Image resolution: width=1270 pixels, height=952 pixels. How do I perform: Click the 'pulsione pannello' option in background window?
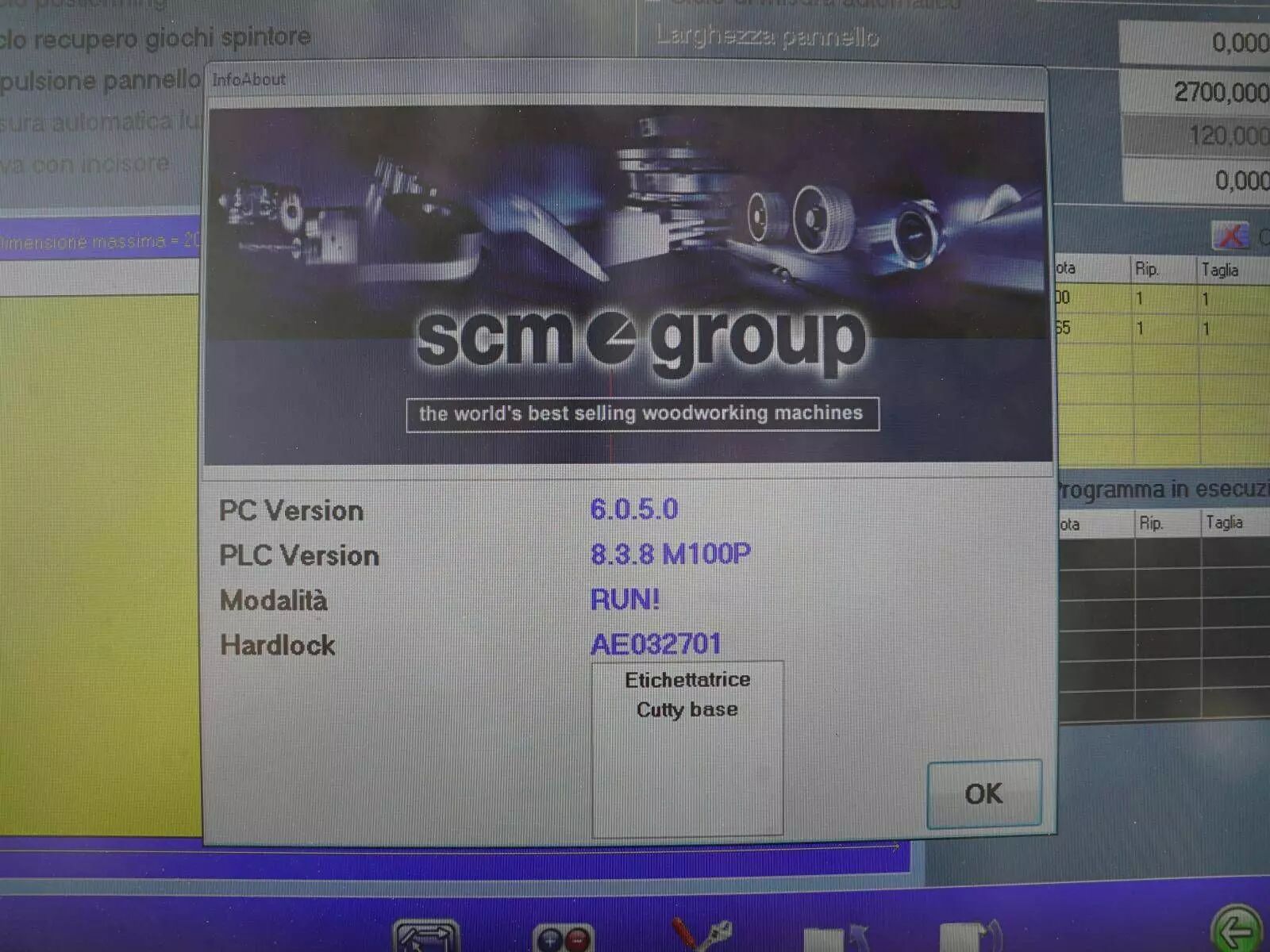100,80
